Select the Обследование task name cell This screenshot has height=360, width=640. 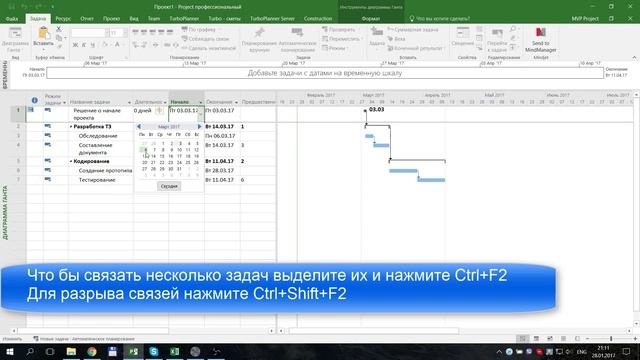pyautogui.click(x=100, y=136)
